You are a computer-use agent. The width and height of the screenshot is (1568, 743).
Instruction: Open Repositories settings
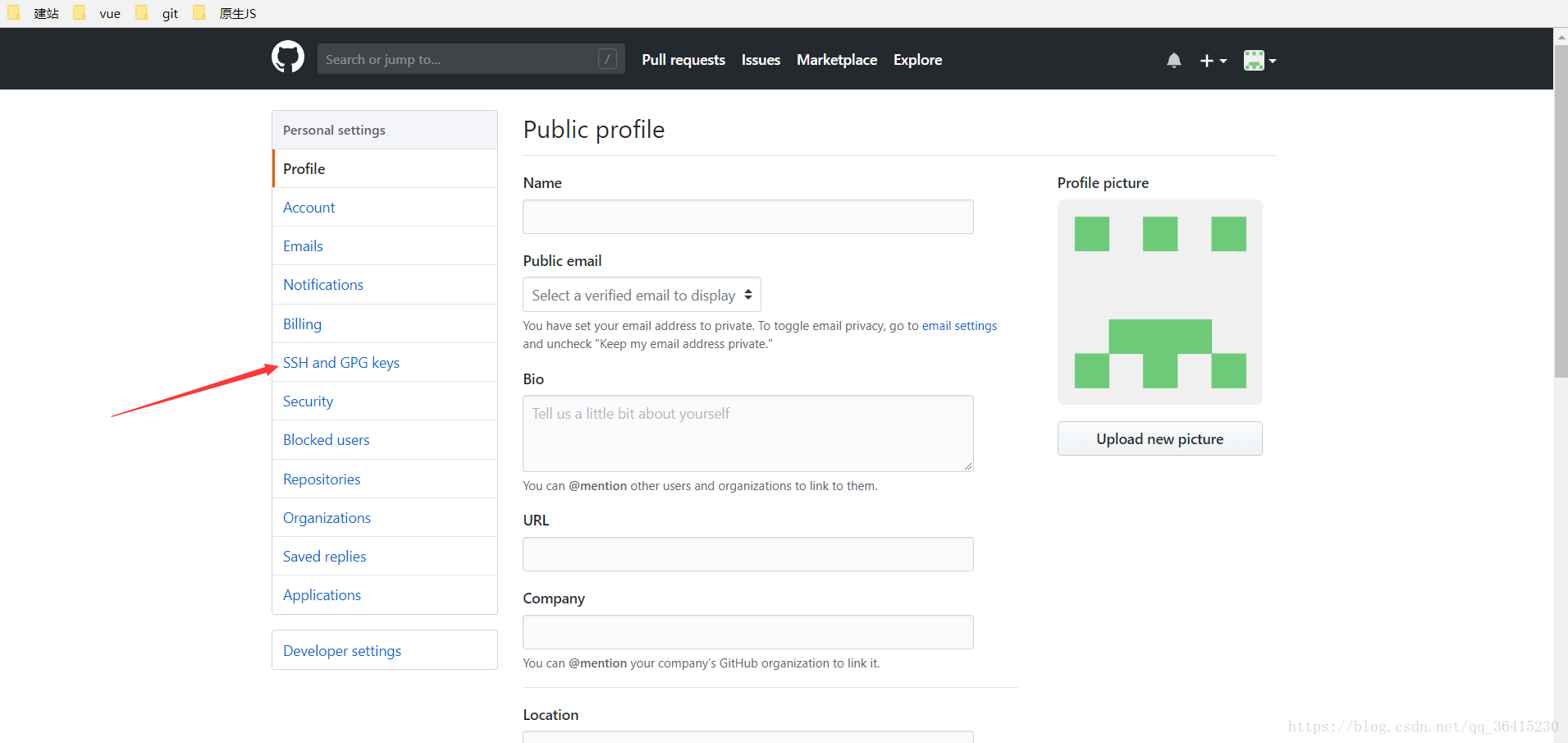tap(385, 479)
